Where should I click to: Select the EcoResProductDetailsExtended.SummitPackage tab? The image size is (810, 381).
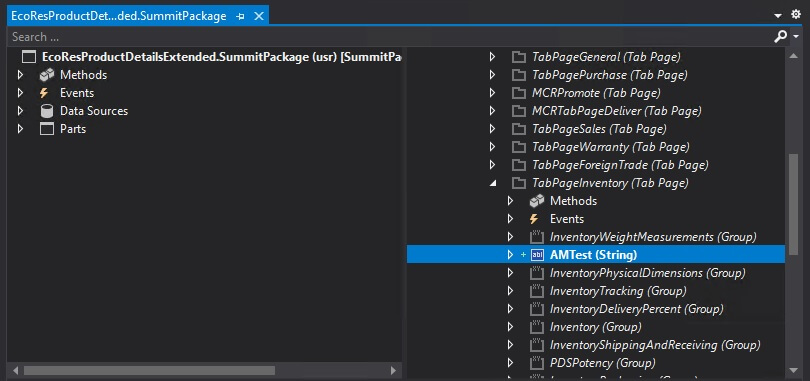(119, 16)
